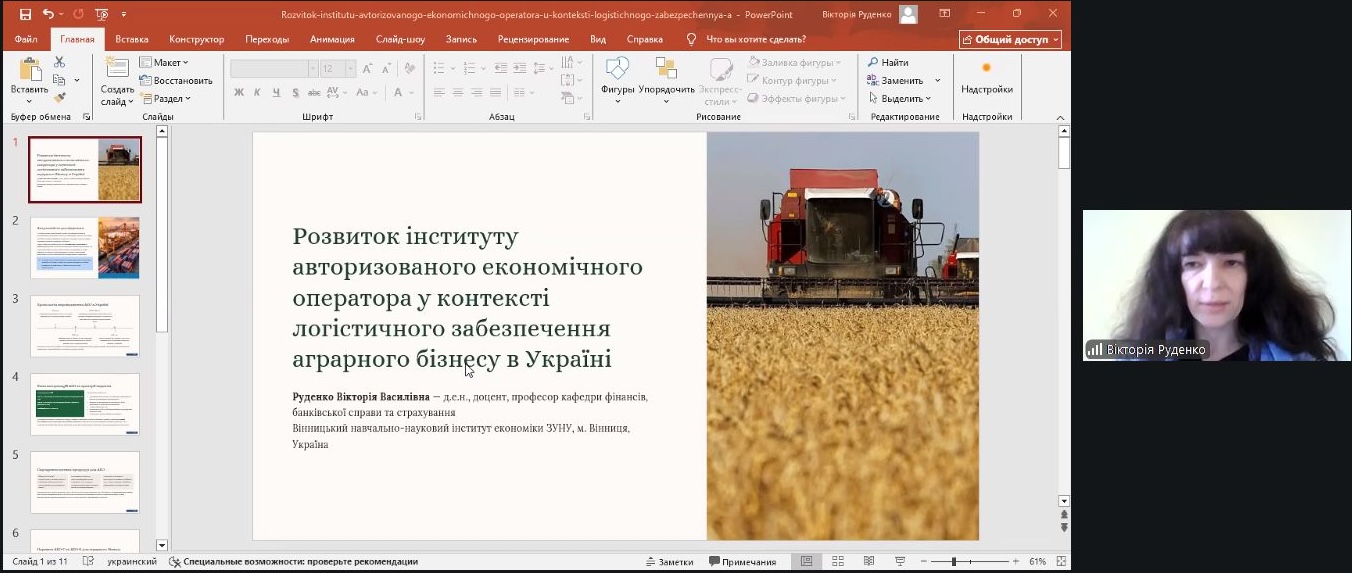The height and width of the screenshot is (573, 1352).
Task: Click the Cut scissors icon
Action: [x=59, y=62]
